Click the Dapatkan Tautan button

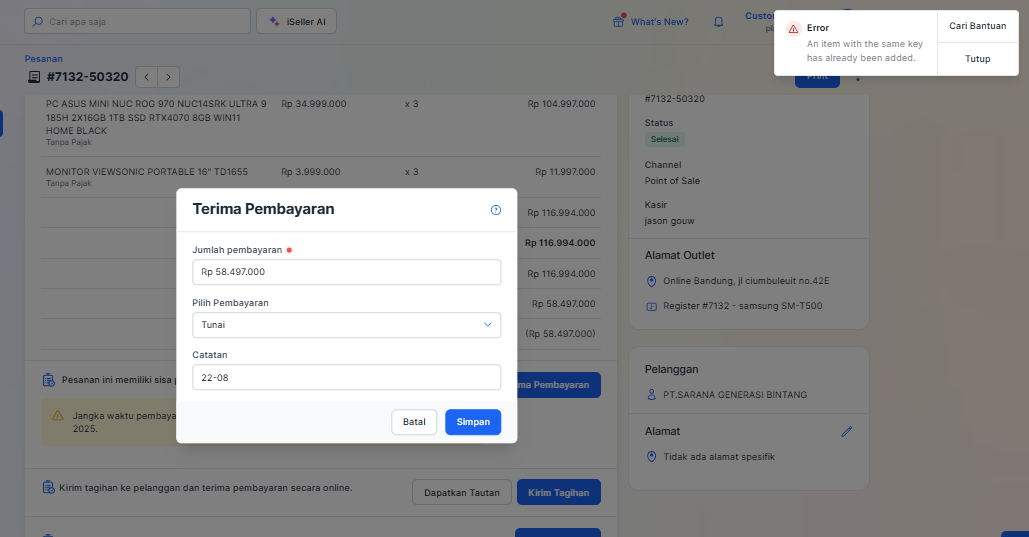[x=461, y=492]
